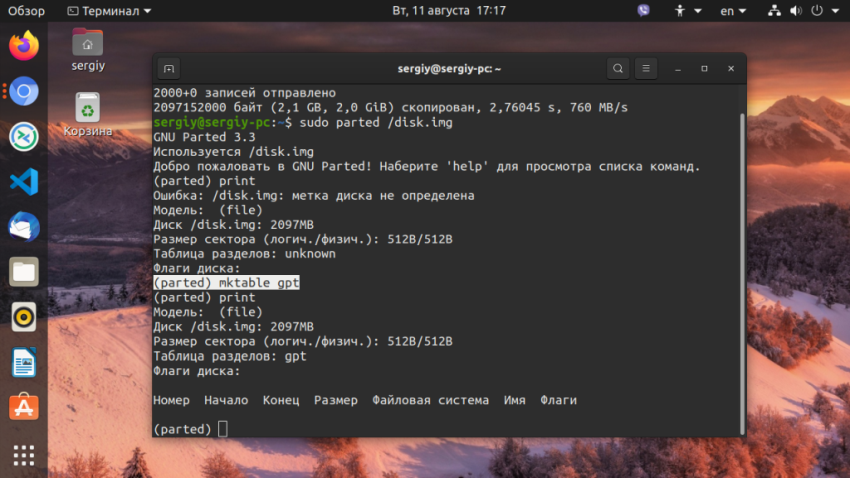The image size is (850, 478).
Task: Click the power icon in top bar
Action: (x=817, y=10)
